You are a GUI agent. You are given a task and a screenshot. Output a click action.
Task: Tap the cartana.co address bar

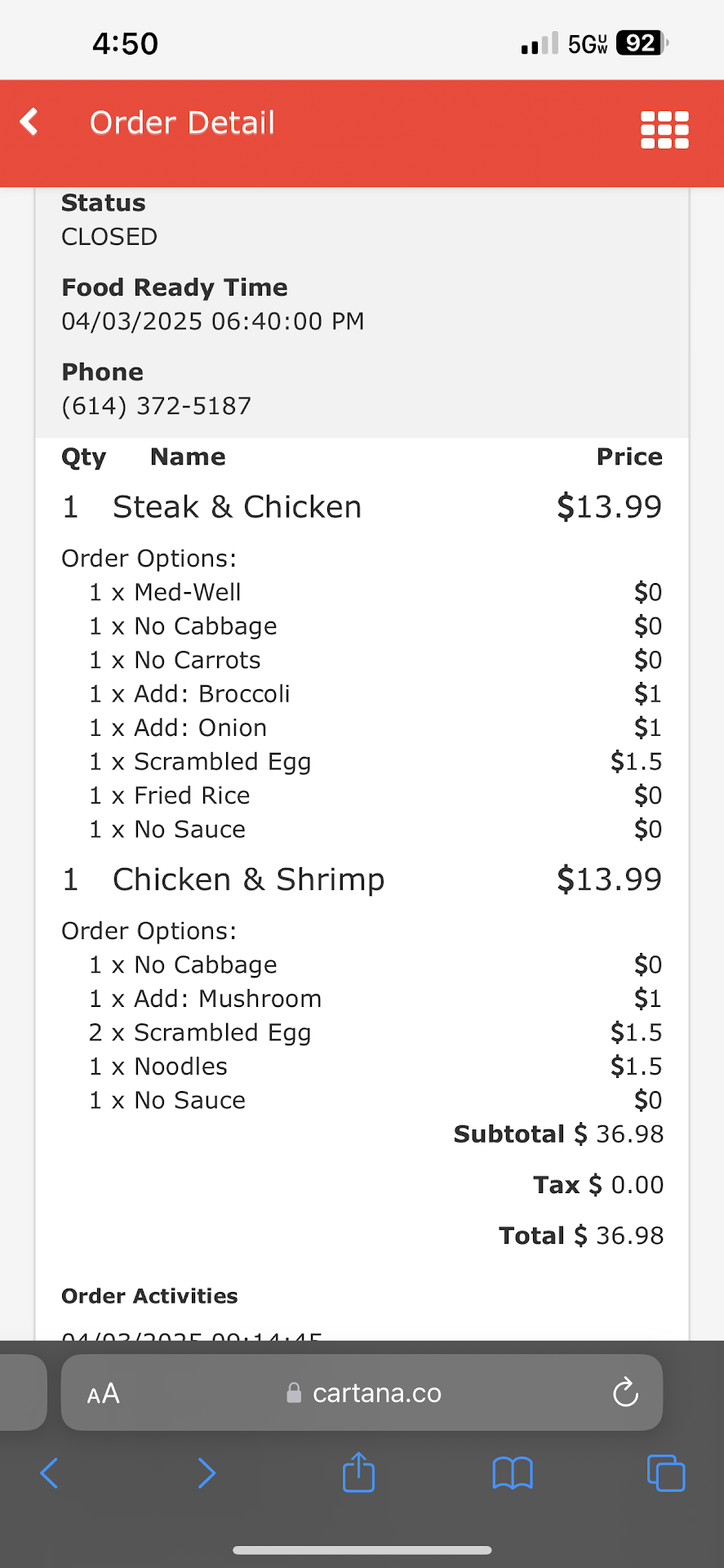pos(376,1393)
